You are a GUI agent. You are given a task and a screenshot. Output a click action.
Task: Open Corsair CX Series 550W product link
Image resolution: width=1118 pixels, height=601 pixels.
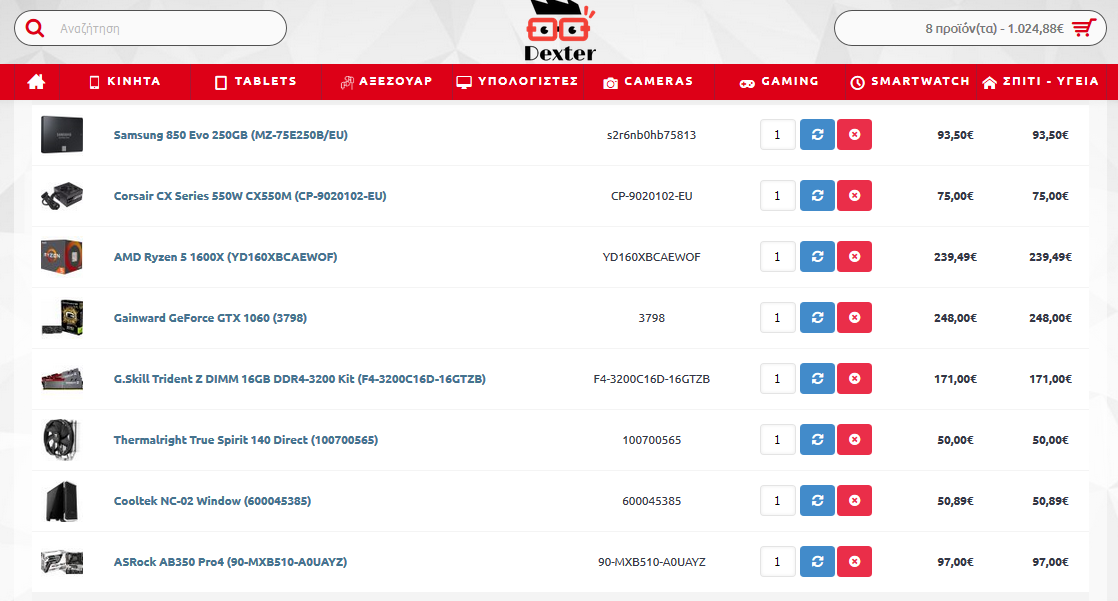point(250,195)
